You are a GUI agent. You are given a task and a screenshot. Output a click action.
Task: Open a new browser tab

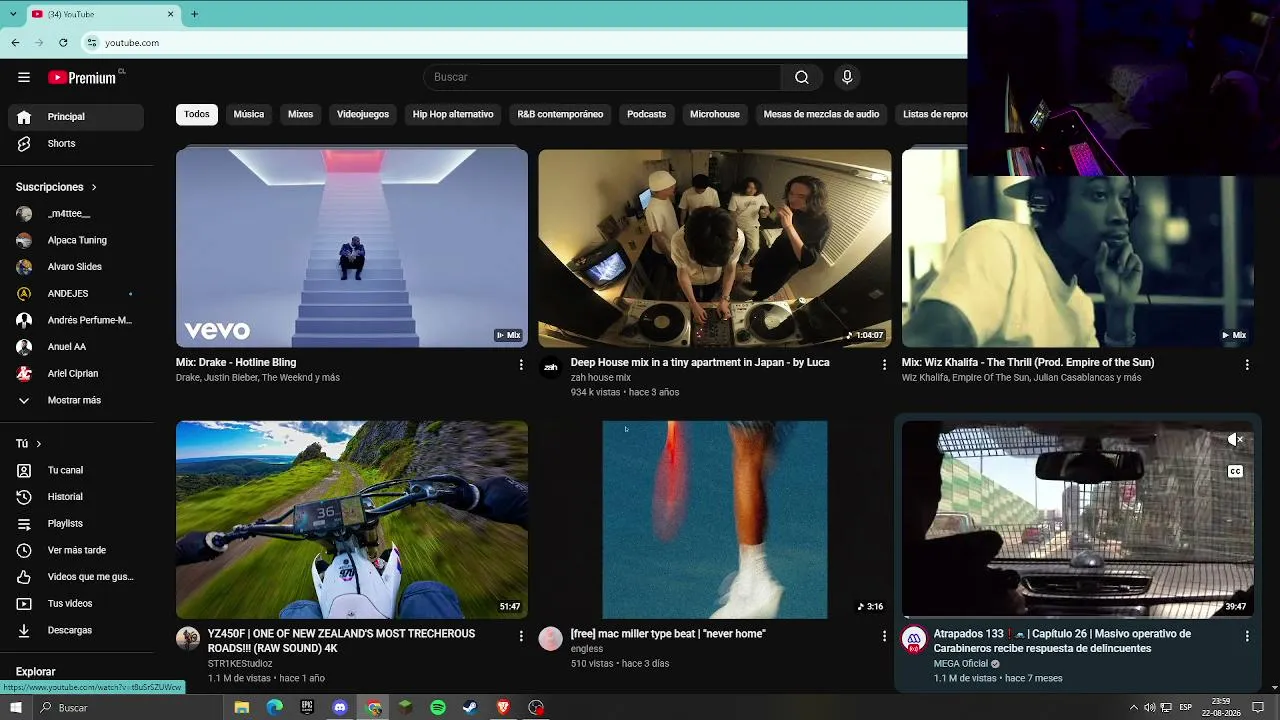(x=194, y=14)
